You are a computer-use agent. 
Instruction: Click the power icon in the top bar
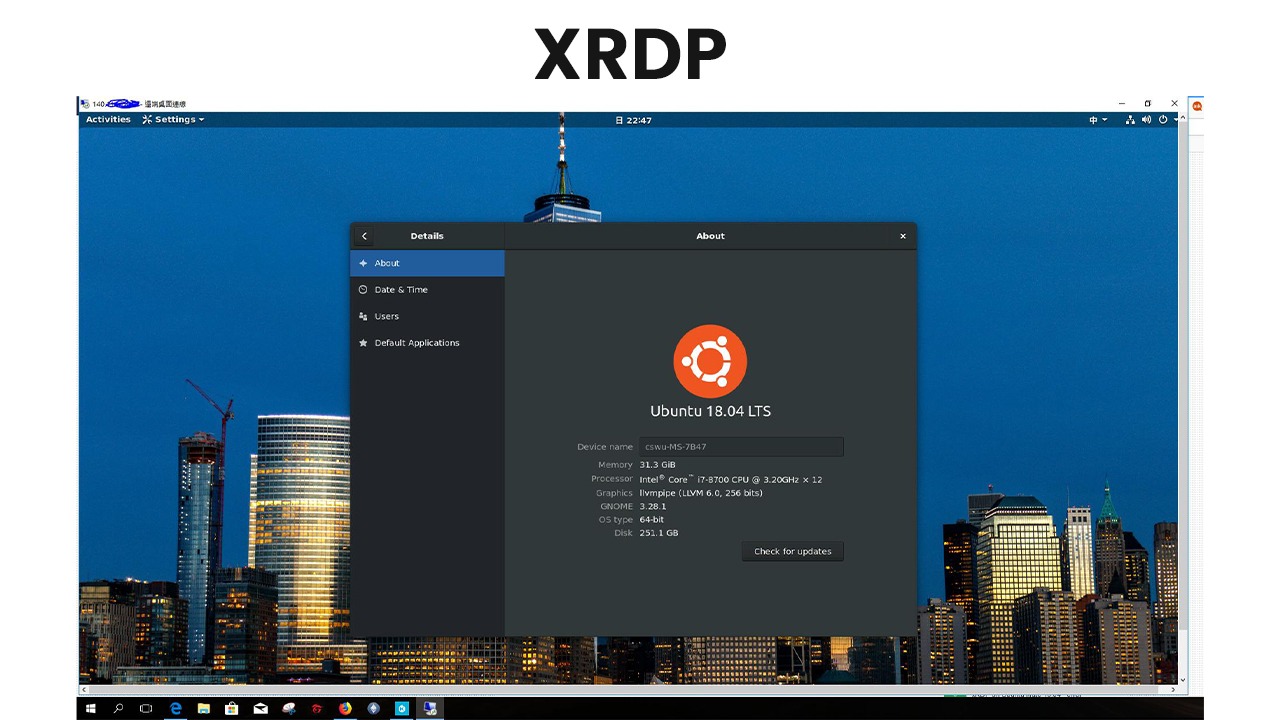click(x=1161, y=120)
